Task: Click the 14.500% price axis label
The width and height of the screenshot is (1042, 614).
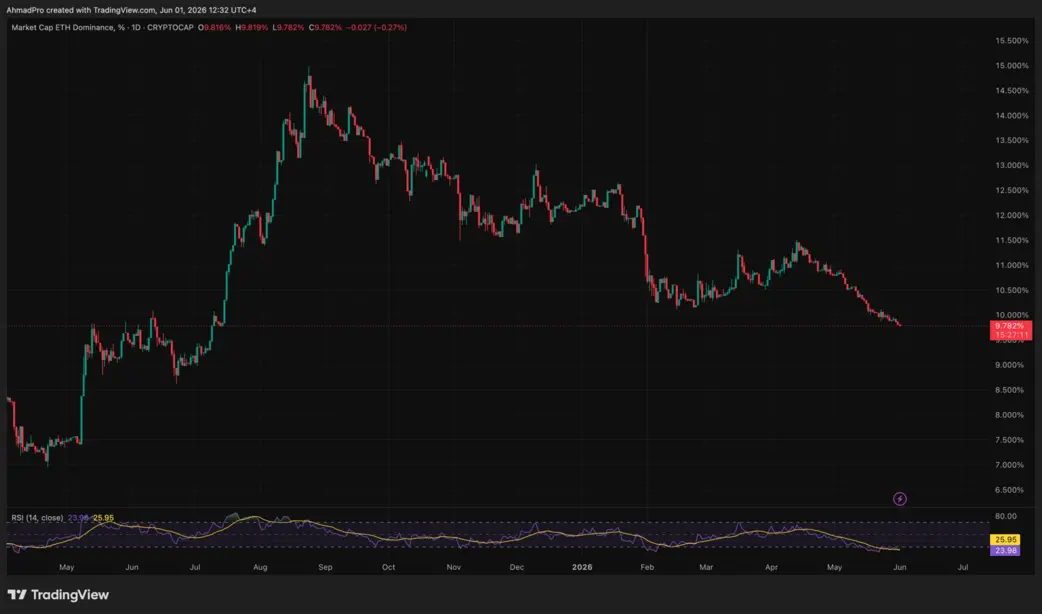Action: click(1011, 91)
